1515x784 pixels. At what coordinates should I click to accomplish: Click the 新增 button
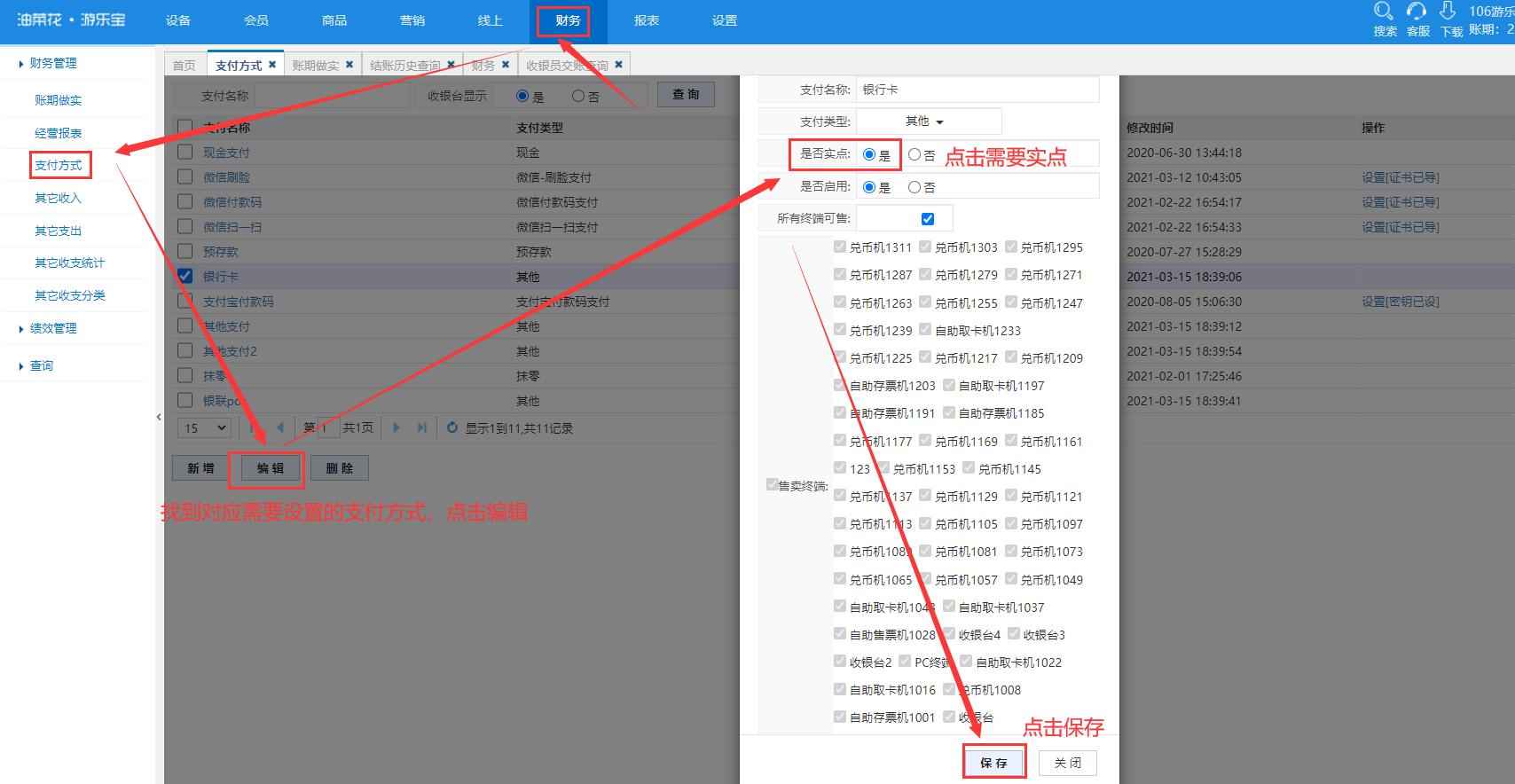coord(200,468)
